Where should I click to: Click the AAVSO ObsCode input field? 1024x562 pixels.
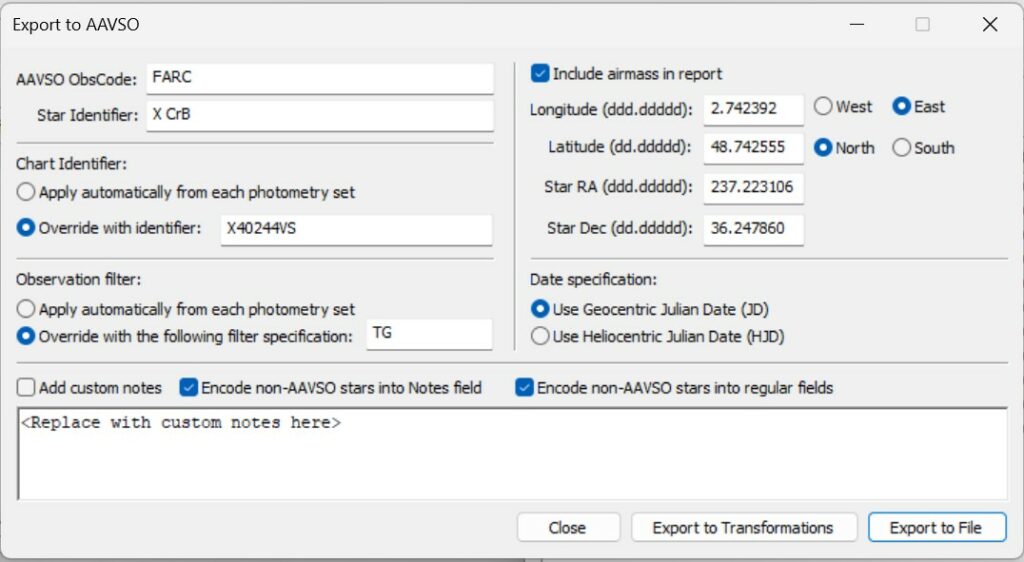[319, 79]
